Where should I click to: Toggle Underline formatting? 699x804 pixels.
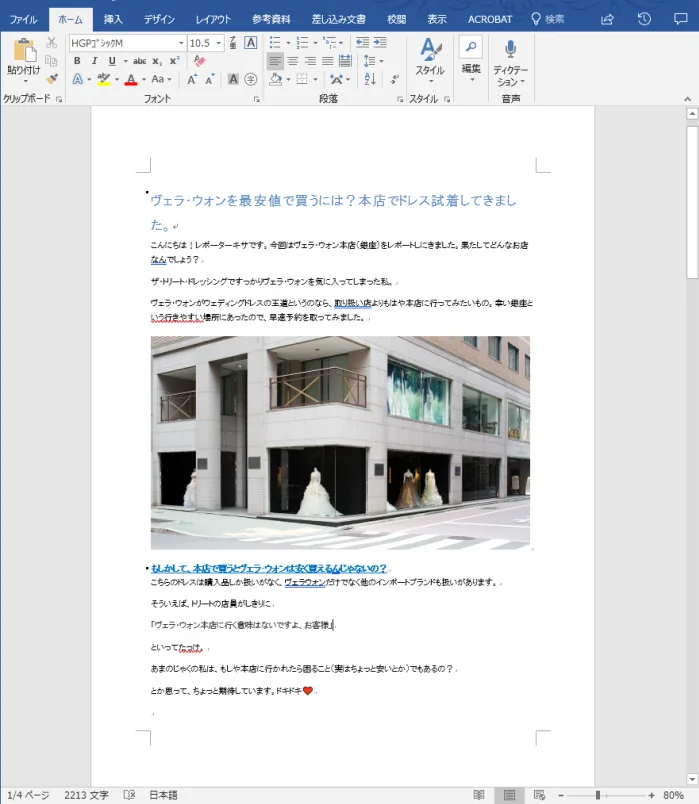[x=112, y=61]
